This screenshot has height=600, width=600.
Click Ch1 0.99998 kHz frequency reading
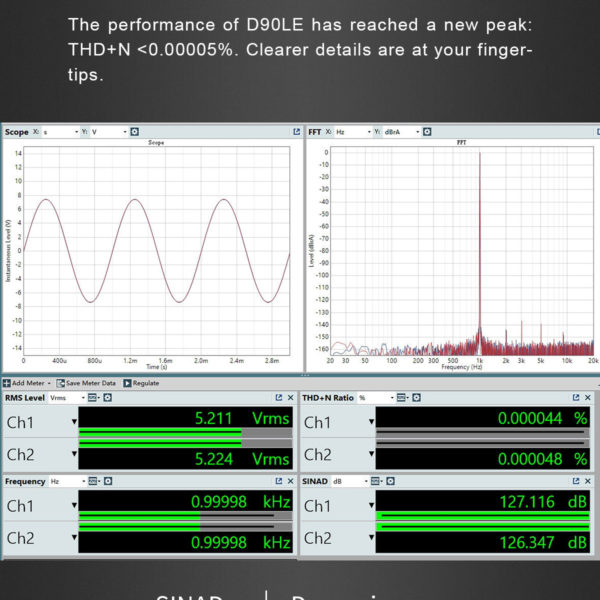(x=241, y=502)
